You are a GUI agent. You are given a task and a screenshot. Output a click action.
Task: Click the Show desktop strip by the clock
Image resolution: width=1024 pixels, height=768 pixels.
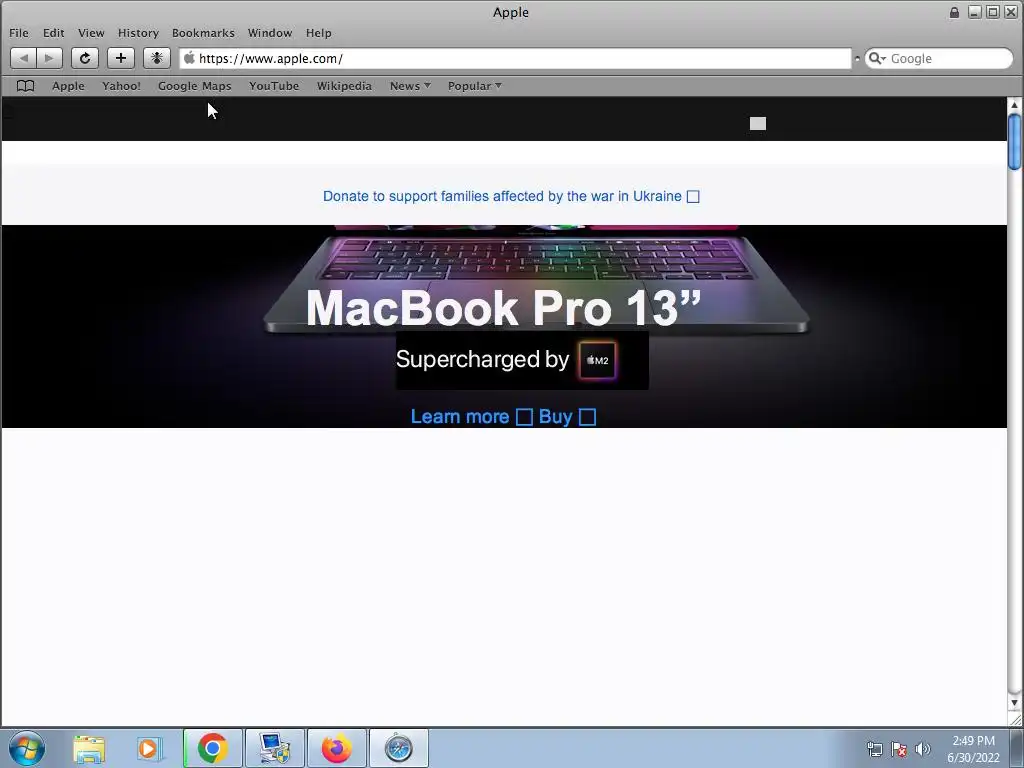[1017, 748]
